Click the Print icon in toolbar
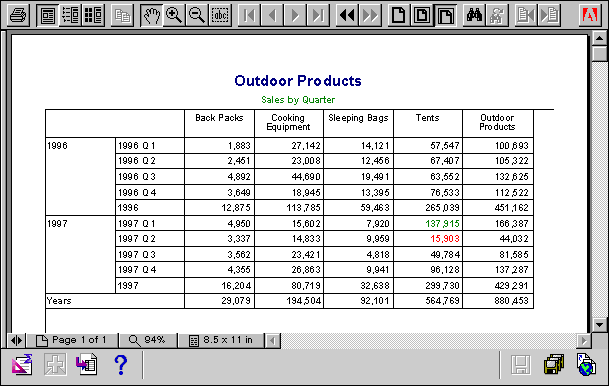Image resolution: width=609 pixels, height=386 pixels. tap(18, 16)
